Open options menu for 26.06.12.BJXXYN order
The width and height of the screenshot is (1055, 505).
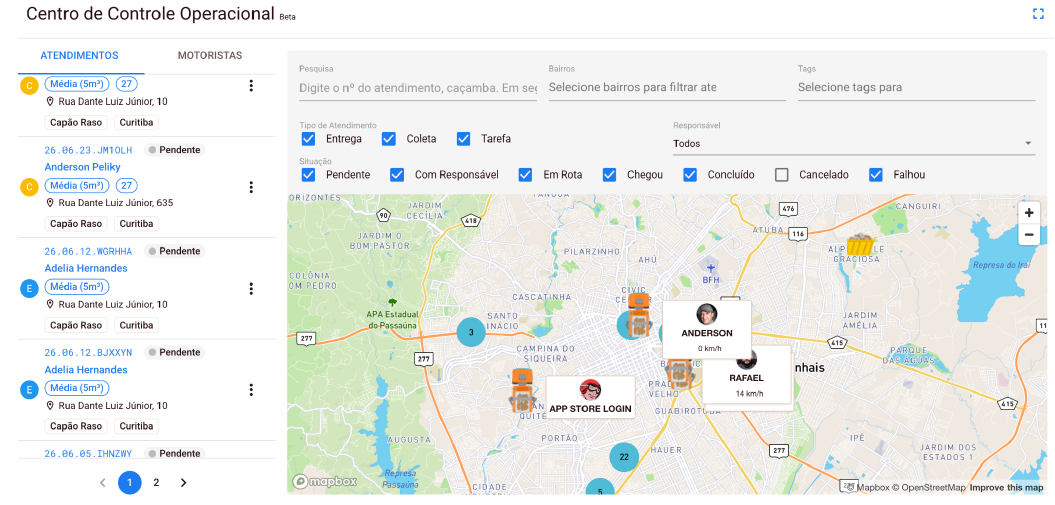click(251, 389)
